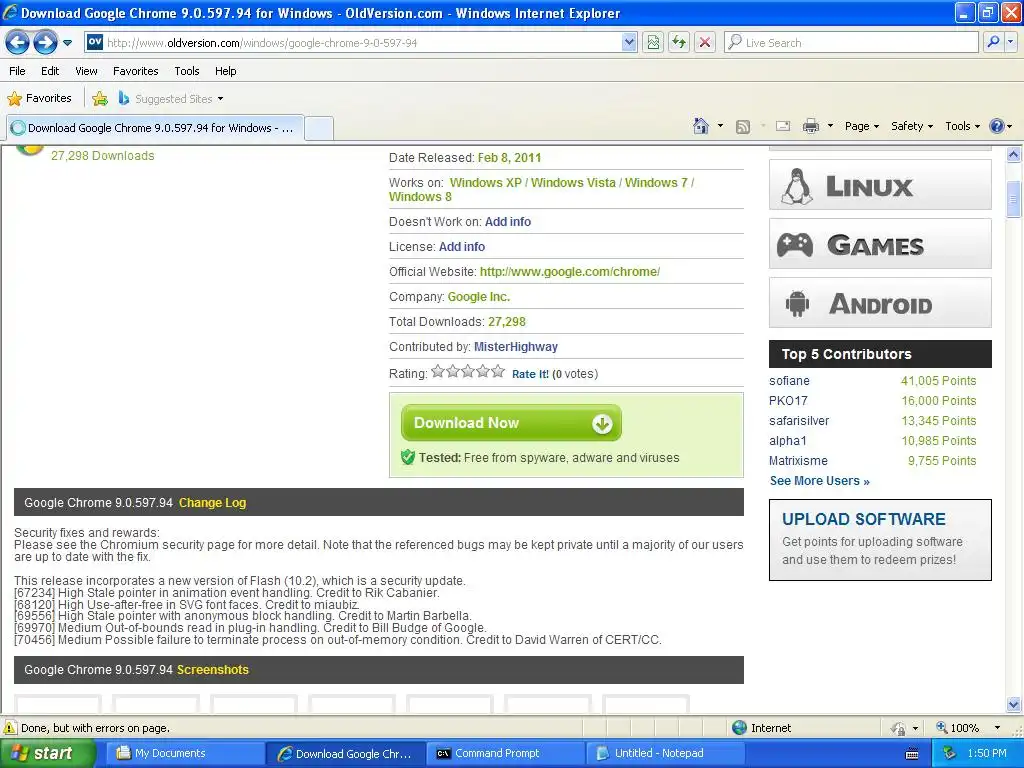Expand the Home button dropdown arrow
1024x768 pixels.
(720, 126)
